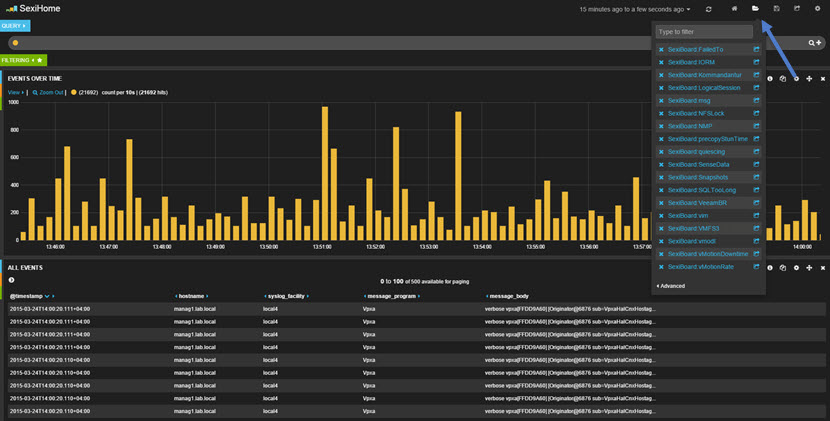This screenshot has height=421, width=830.
Task: Open dashboard settings gear in top bar
Action: (x=817, y=8)
